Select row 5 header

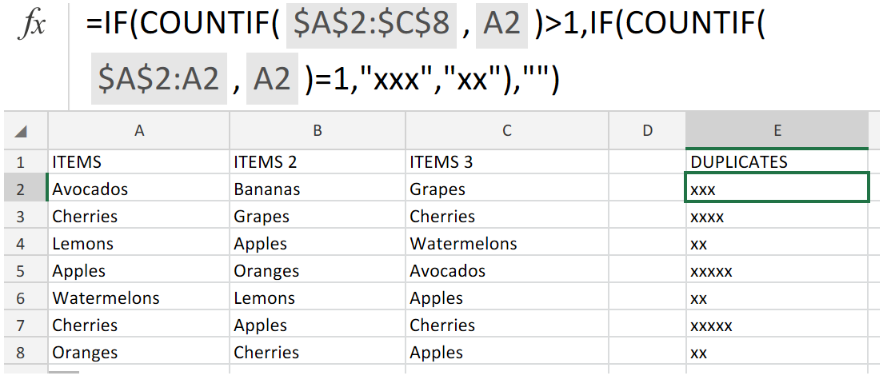(21, 272)
